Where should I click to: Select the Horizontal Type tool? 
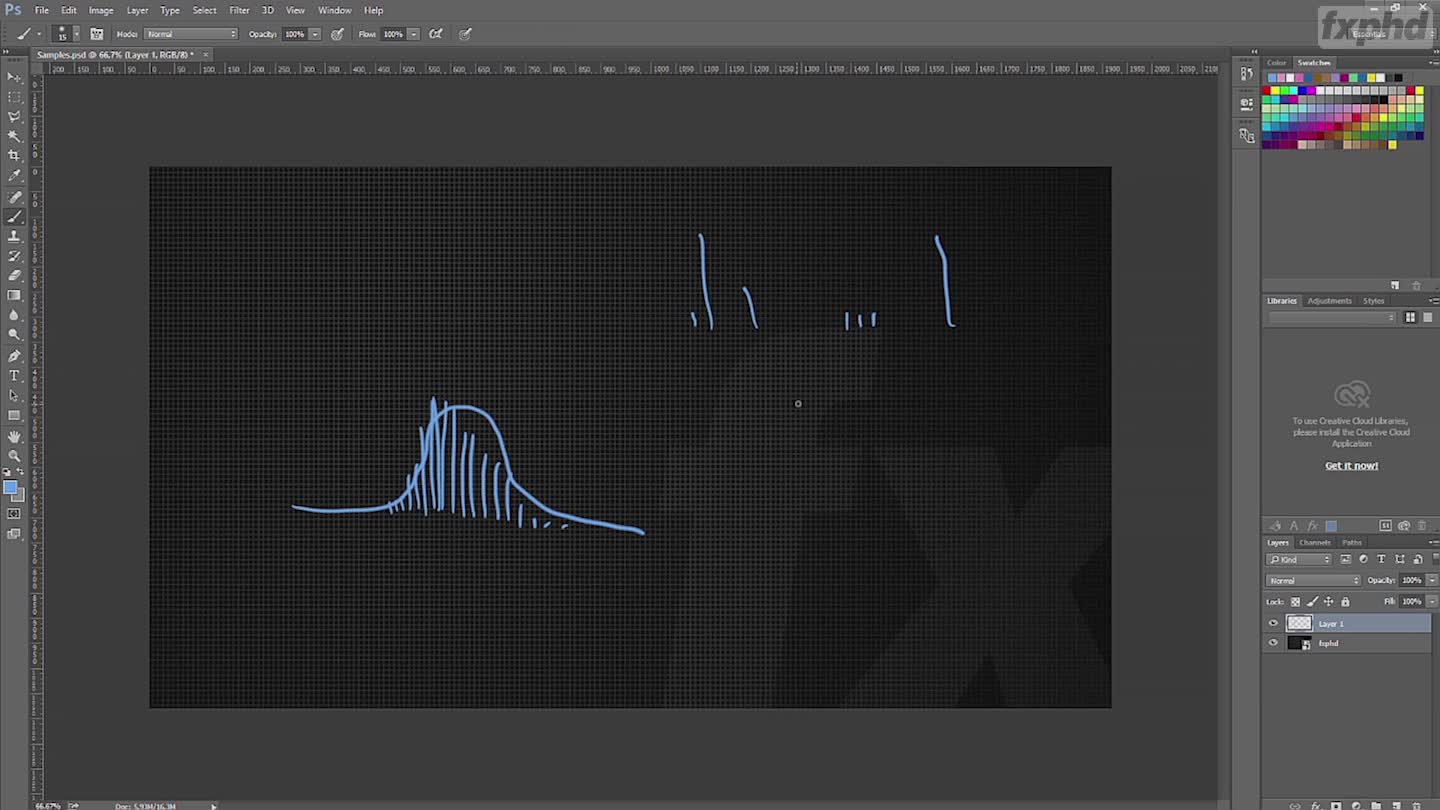[x=14, y=376]
